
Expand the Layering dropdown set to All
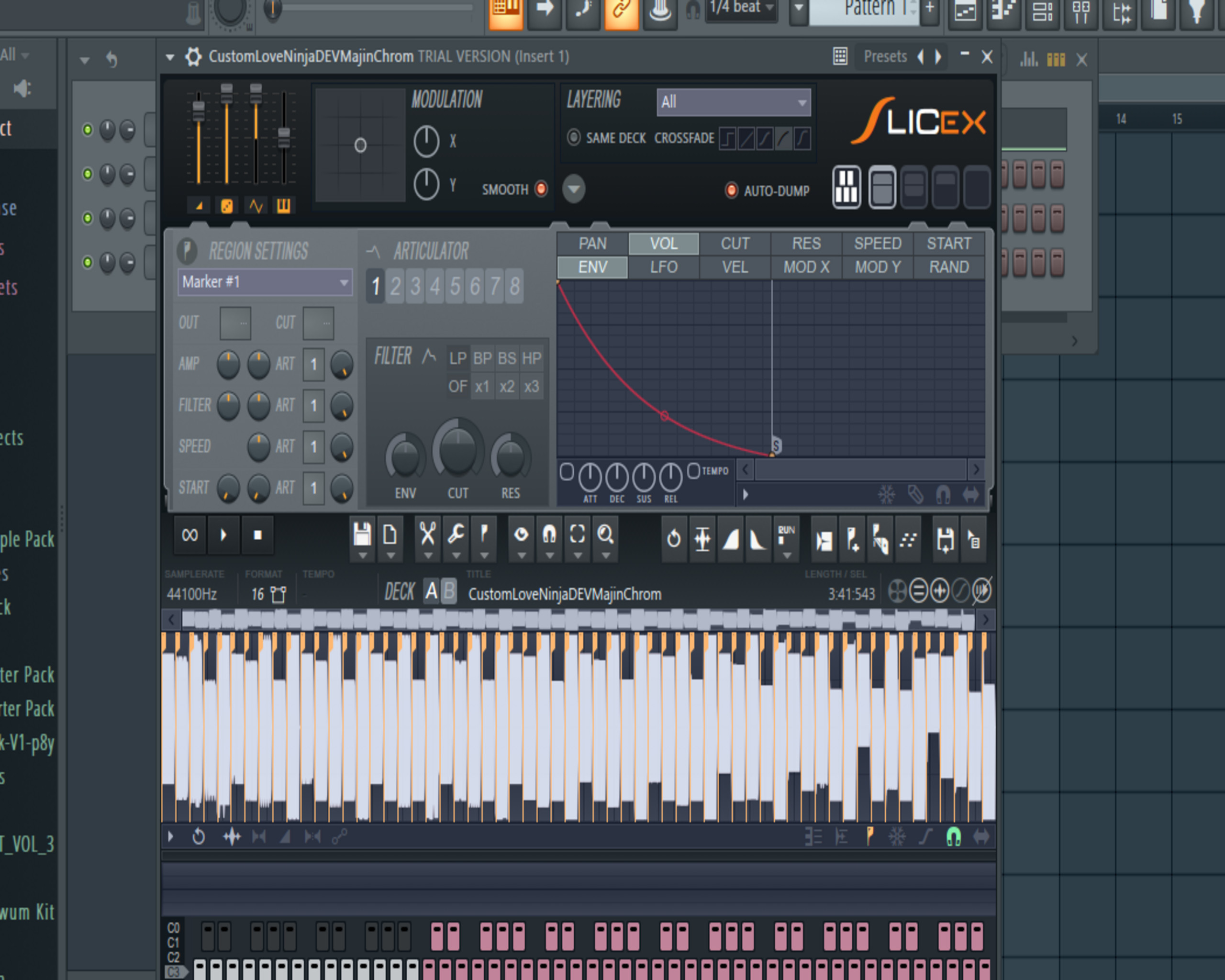[x=732, y=100]
